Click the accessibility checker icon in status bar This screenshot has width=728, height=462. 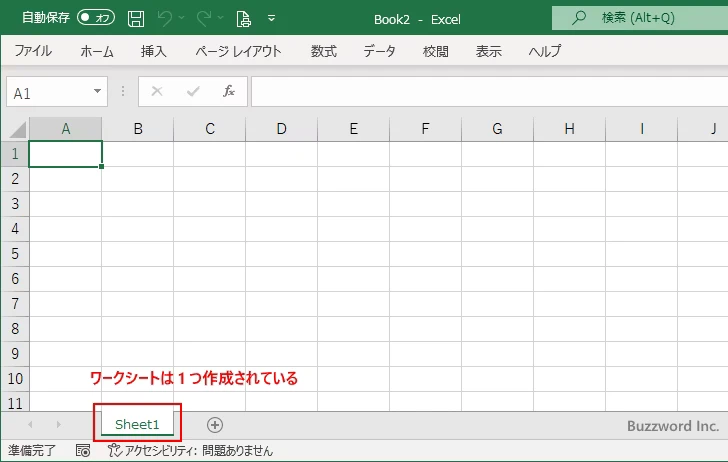tap(114, 450)
